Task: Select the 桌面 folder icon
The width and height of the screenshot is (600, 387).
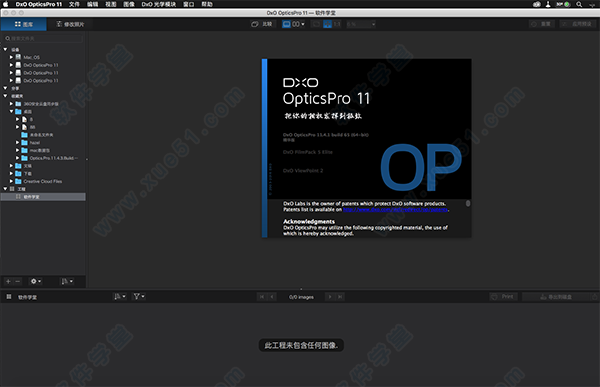Action: (x=18, y=111)
